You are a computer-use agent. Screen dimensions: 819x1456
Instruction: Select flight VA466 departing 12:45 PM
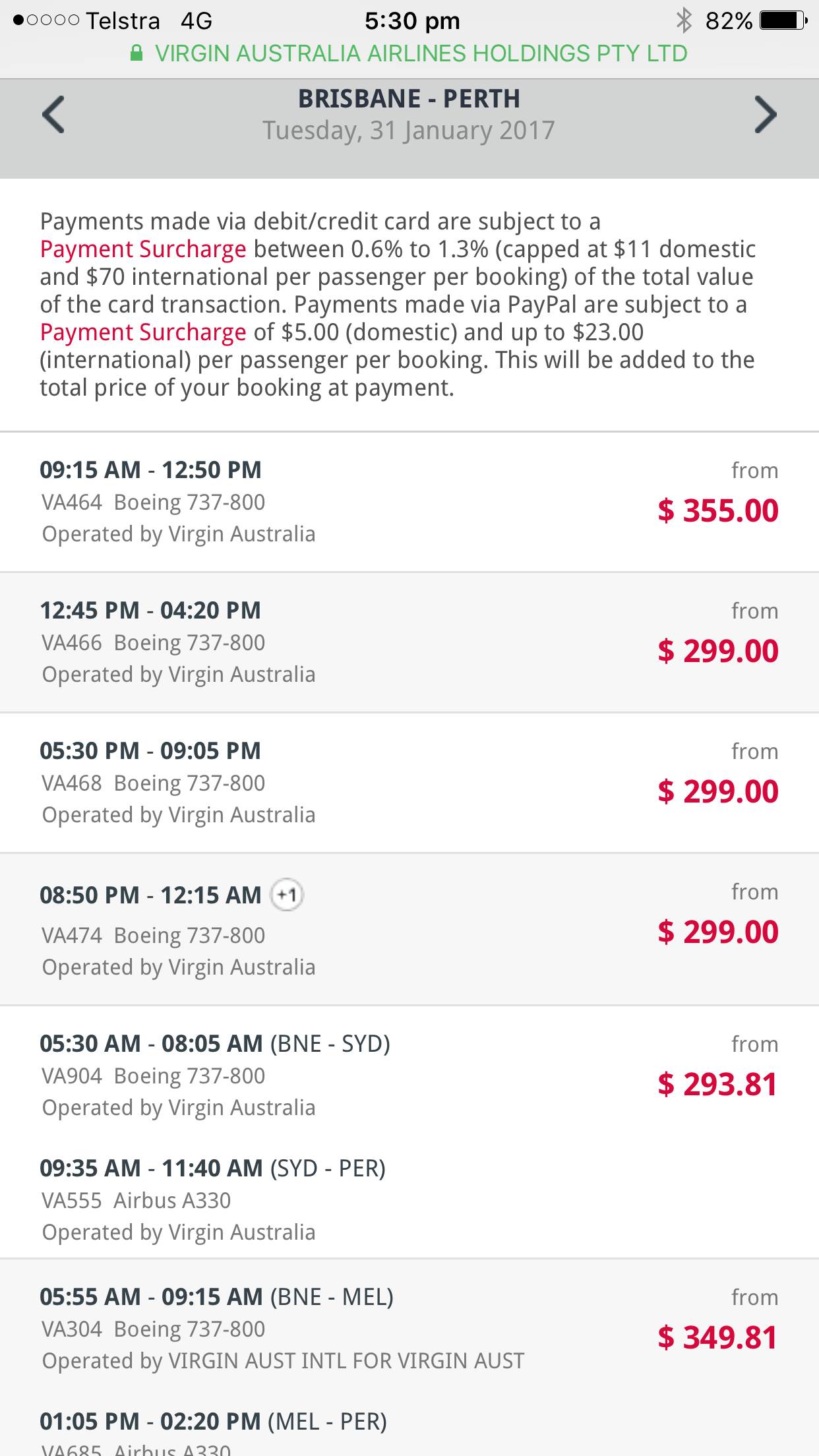pos(178,642)
